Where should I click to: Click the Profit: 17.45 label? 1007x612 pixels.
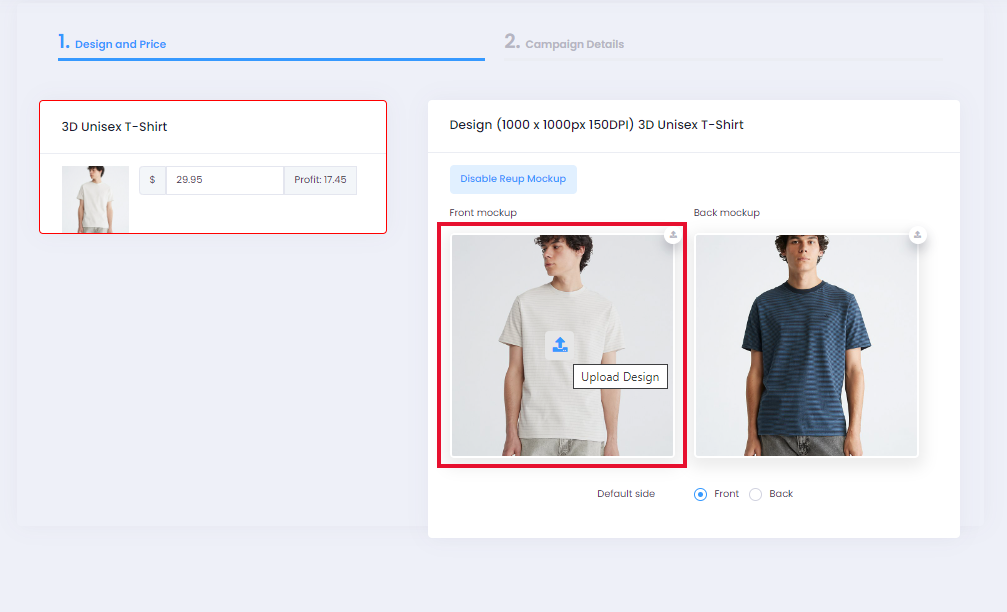320,180
